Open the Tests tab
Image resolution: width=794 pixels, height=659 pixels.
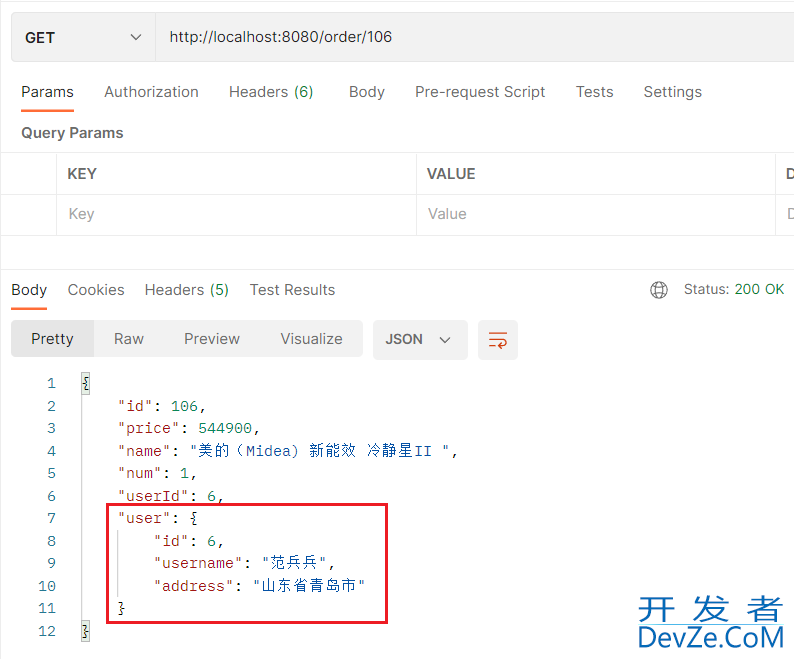click(x=594, y=92)
